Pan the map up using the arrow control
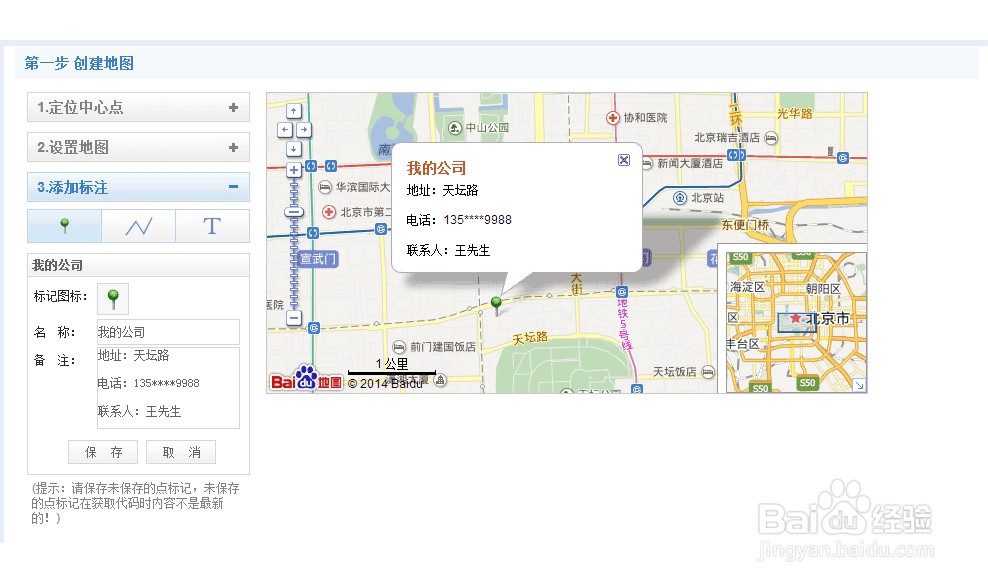Viewport: 988px width, 584px height. 293,109
